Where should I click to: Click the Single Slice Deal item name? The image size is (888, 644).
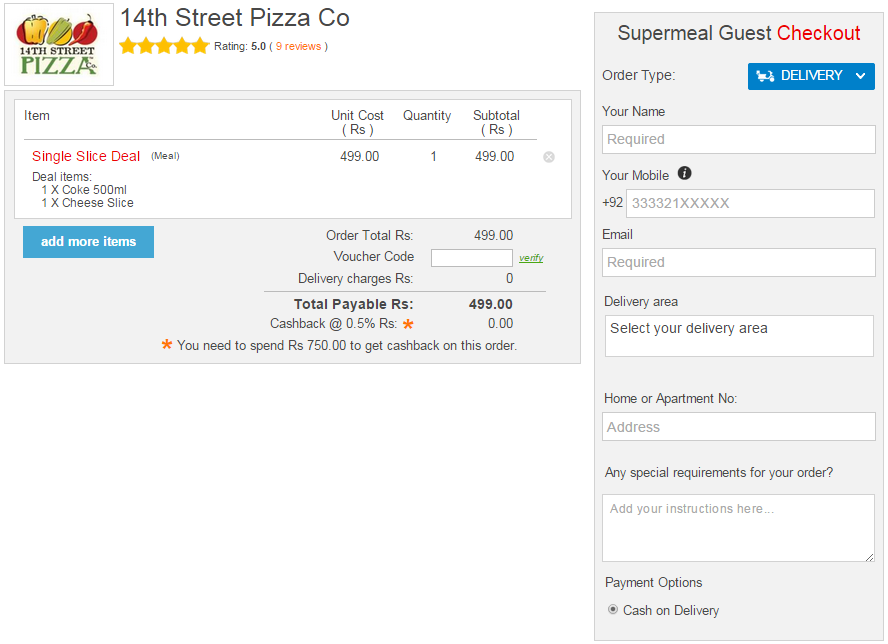[86, 156]
